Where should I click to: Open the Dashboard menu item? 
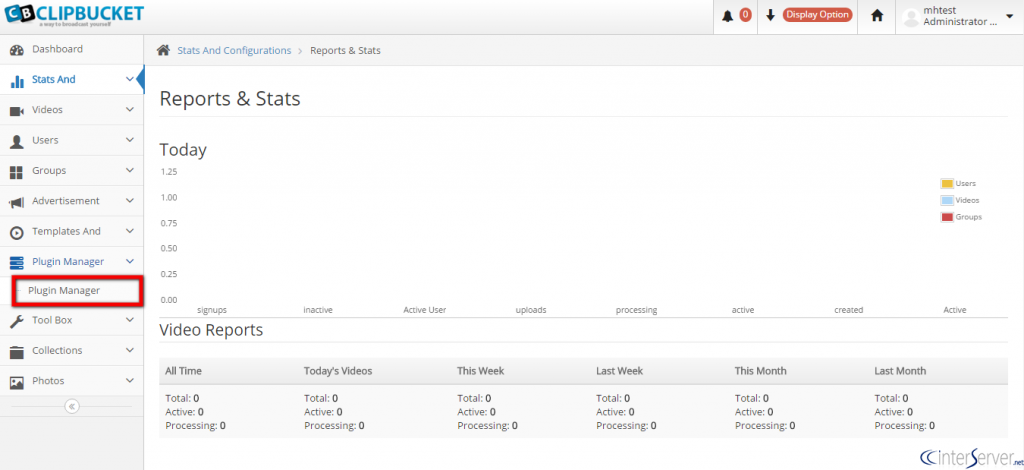point(72,49)
